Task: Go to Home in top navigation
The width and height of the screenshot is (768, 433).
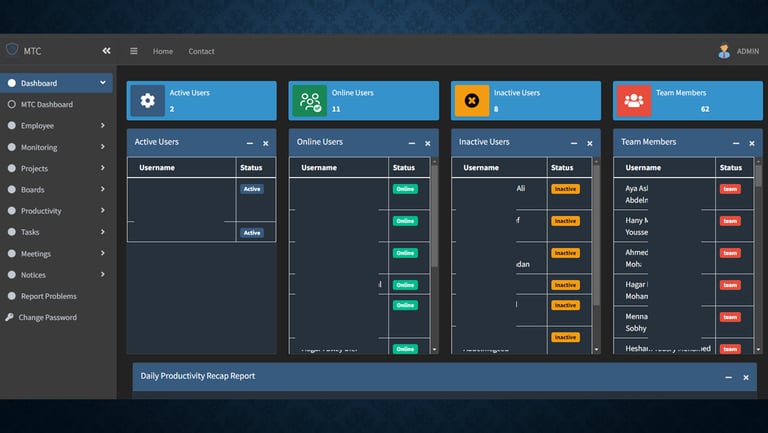Action: tap(163, 51)
